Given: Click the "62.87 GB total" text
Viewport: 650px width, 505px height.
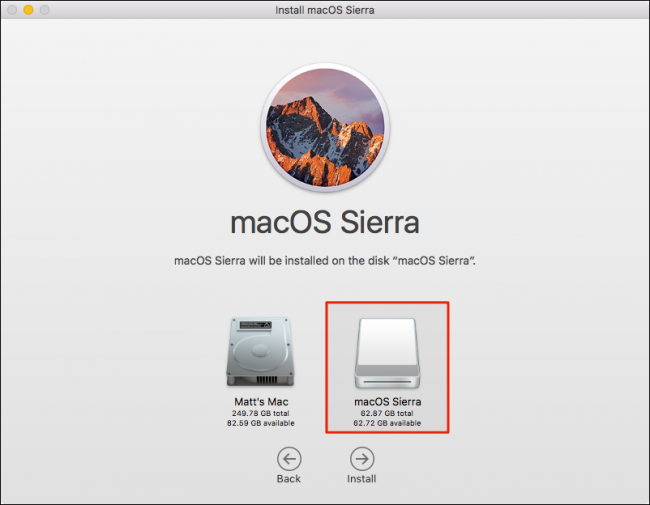Looking at the screenshot, I should pos(387,413).
